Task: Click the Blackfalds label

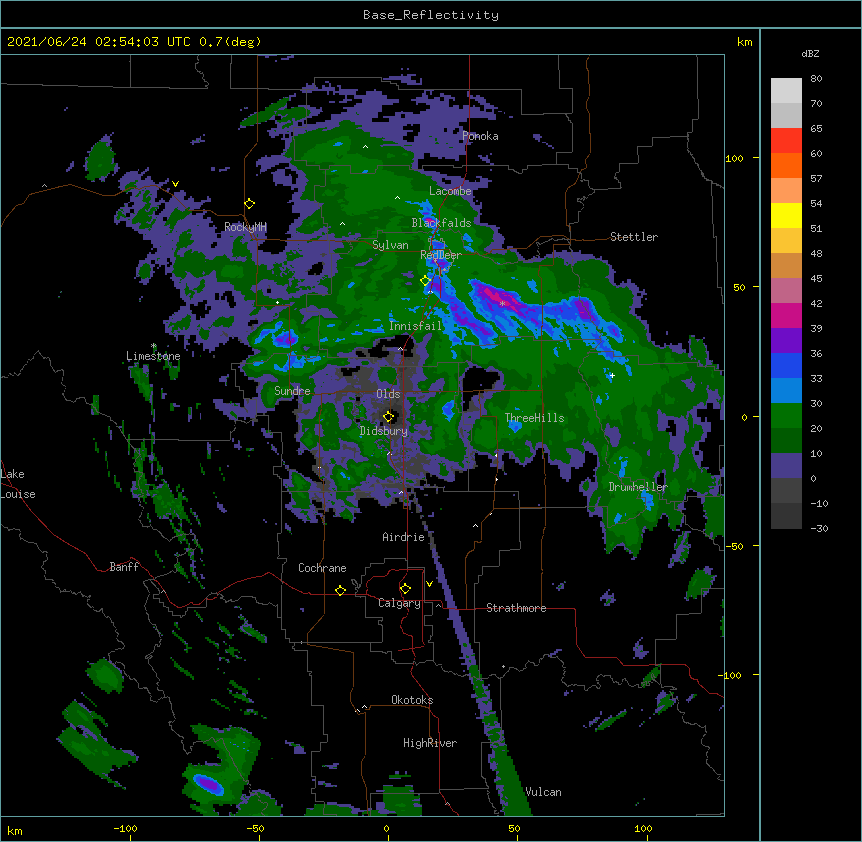Action: (441, 223)
